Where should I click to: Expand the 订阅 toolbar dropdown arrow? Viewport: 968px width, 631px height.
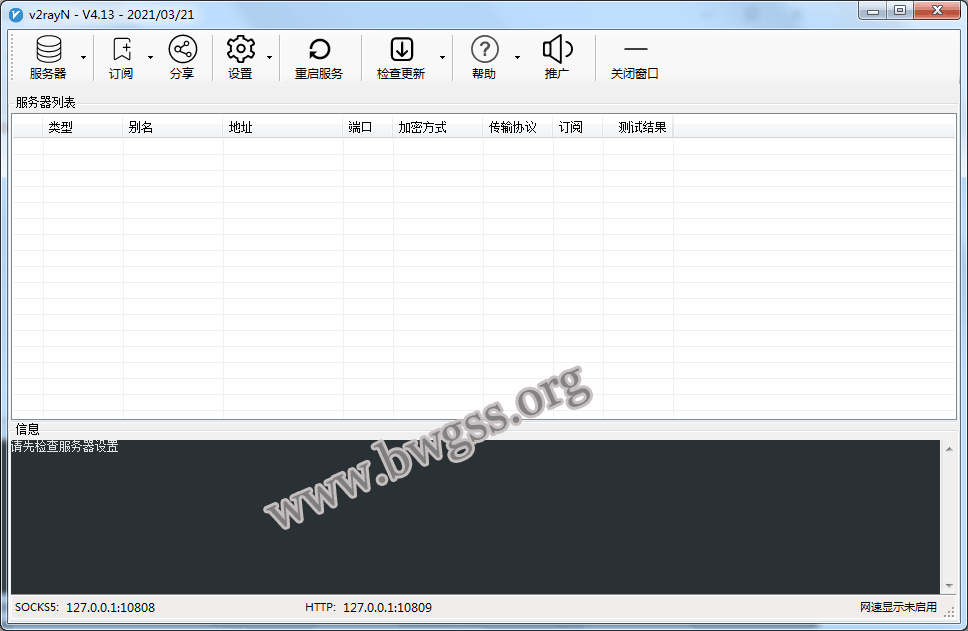click(150, 58)
